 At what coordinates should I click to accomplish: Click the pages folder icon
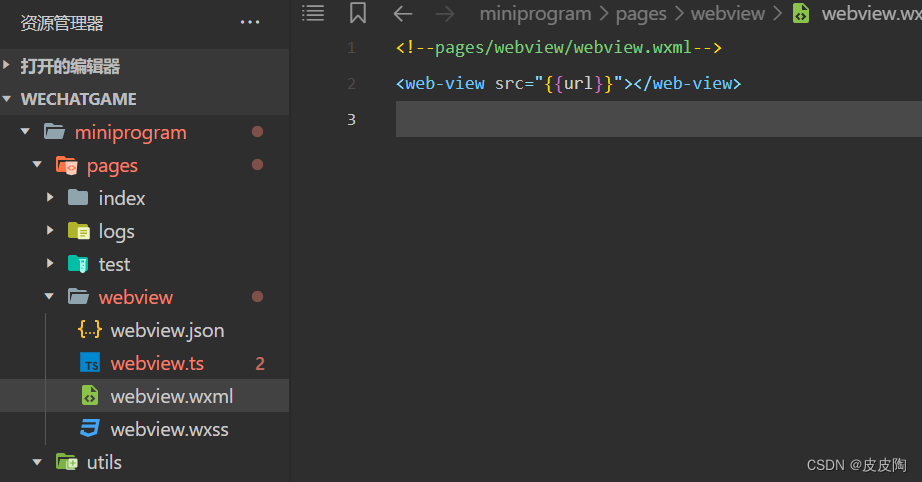66,165
